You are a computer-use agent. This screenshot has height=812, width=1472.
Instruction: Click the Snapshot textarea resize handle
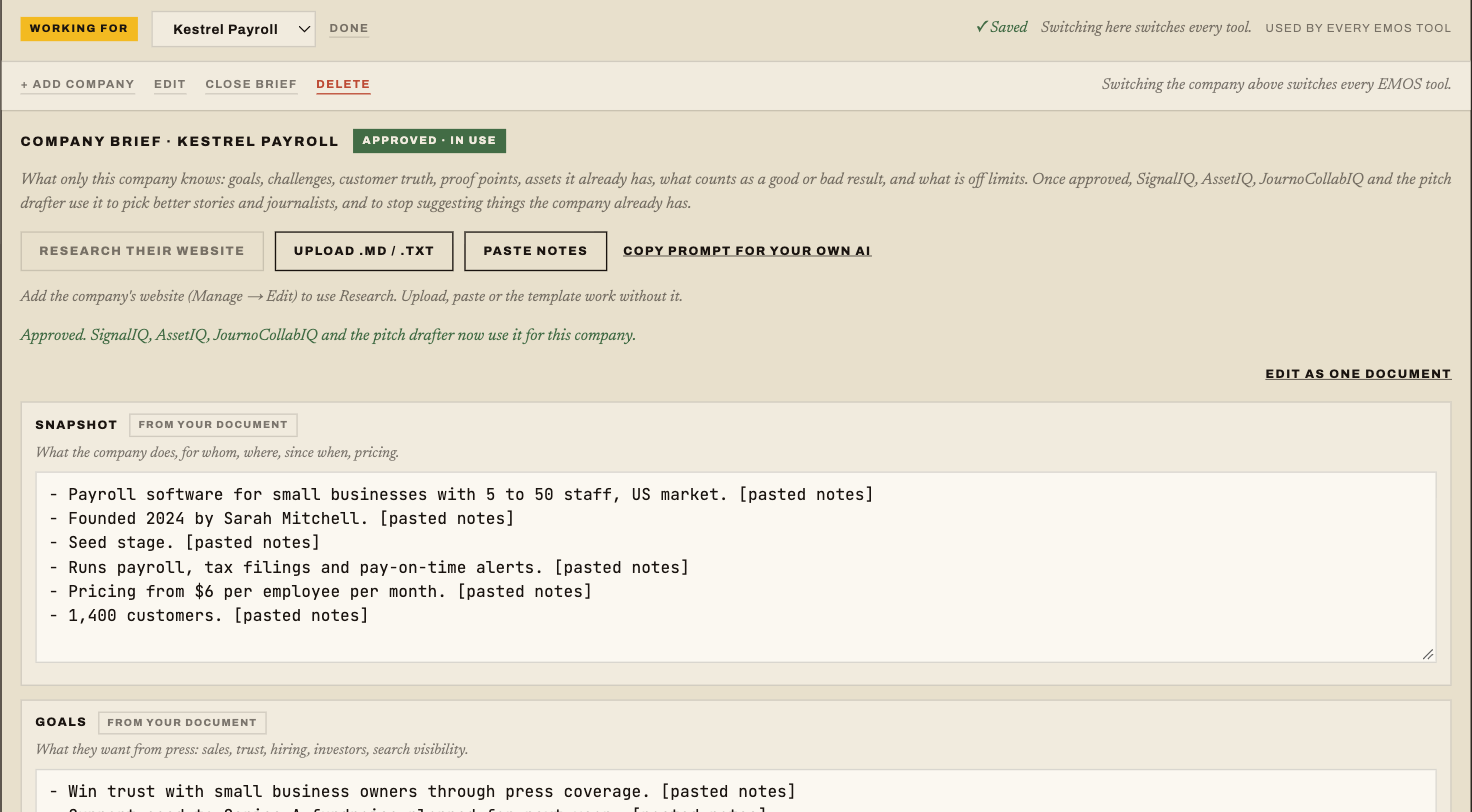(x=1428, y=654)
